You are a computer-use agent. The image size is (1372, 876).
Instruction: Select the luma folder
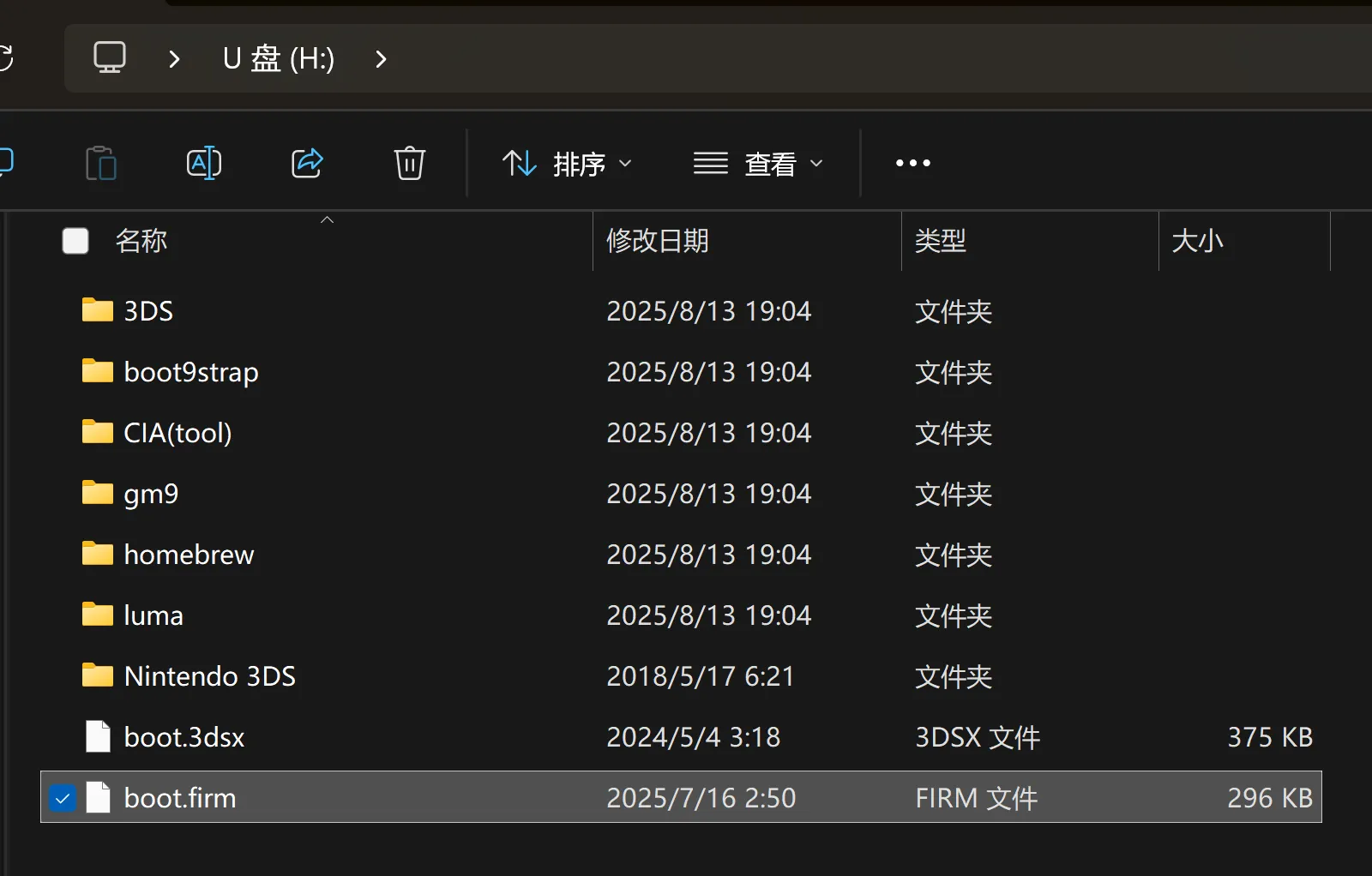click(x=153, y=615)
